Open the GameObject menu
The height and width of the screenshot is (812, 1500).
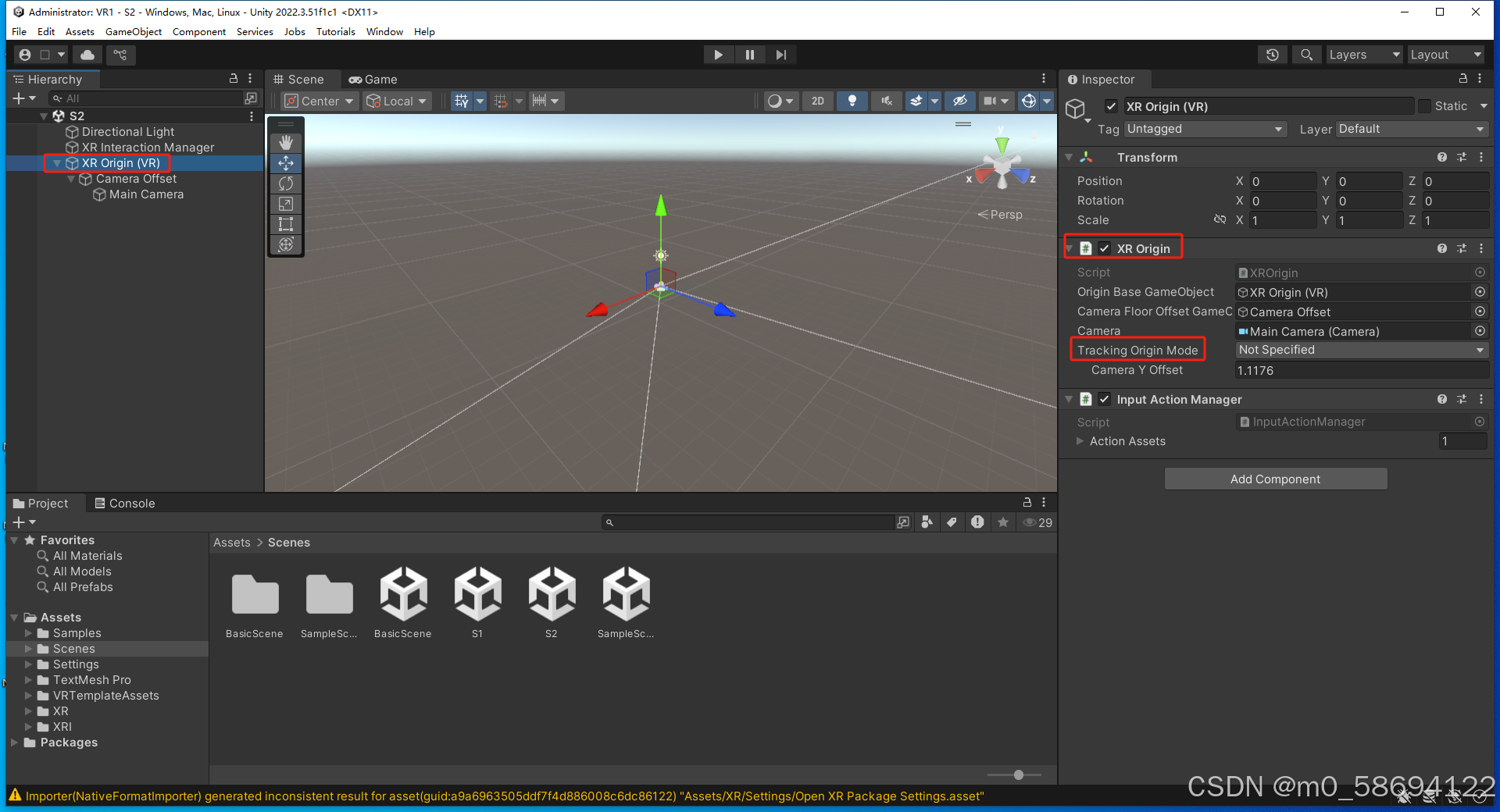(133, 32)
